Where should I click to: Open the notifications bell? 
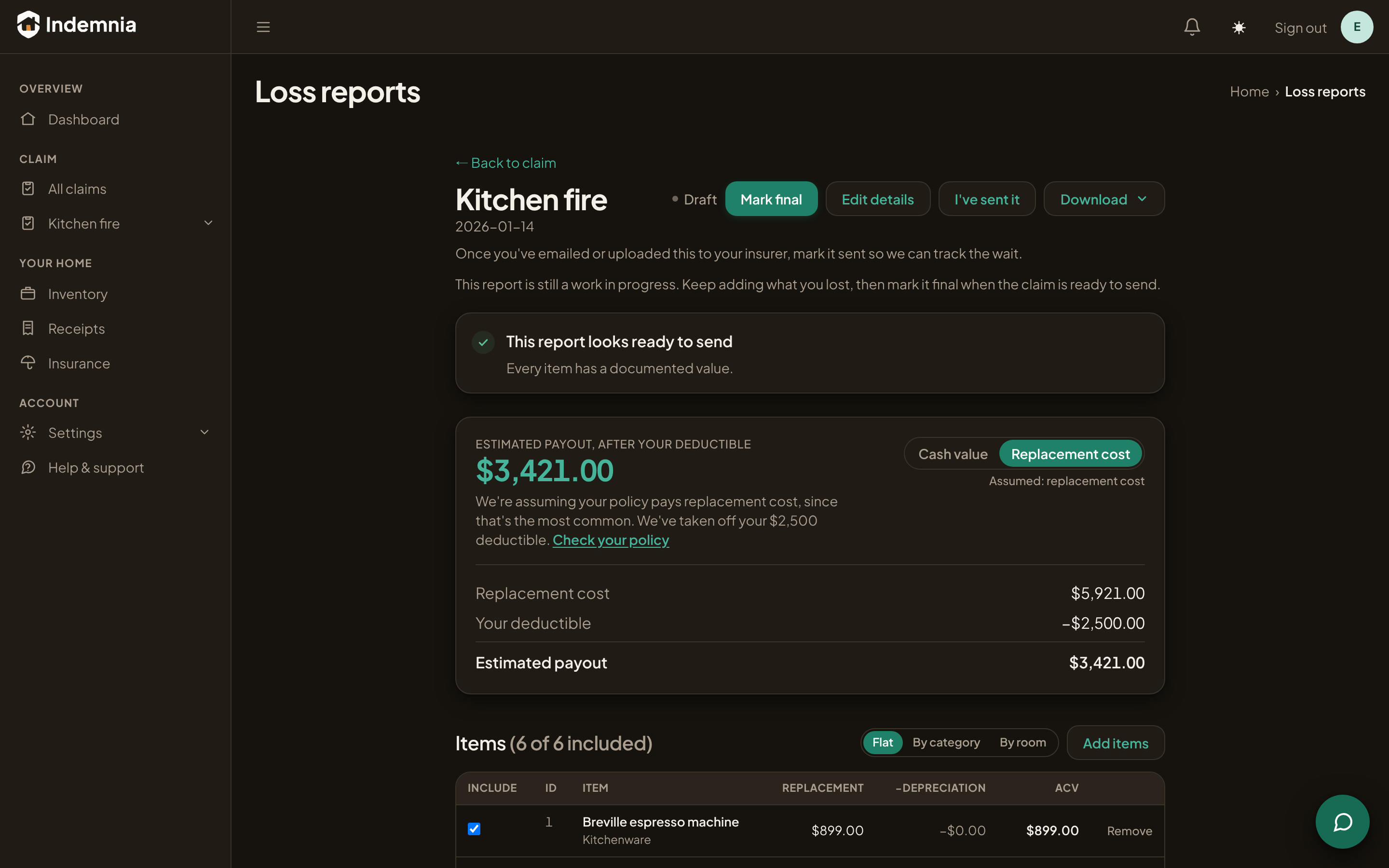(1192, 27)
